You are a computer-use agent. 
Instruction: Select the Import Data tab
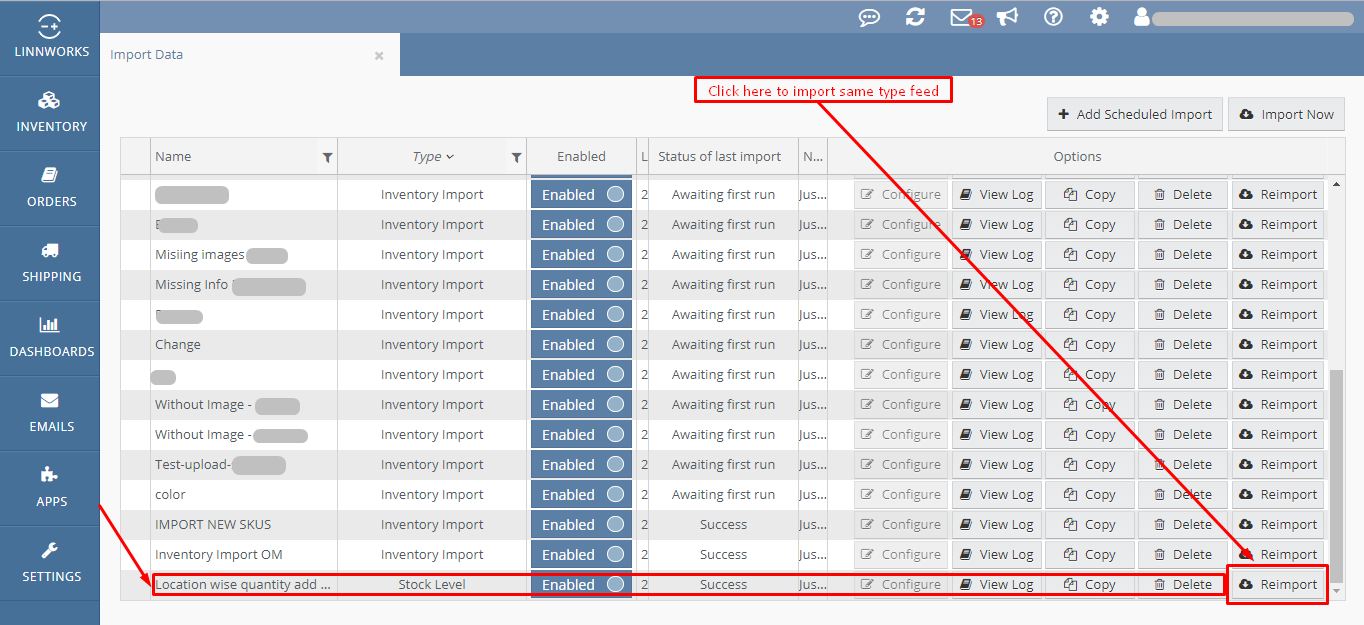pos(250,55)
